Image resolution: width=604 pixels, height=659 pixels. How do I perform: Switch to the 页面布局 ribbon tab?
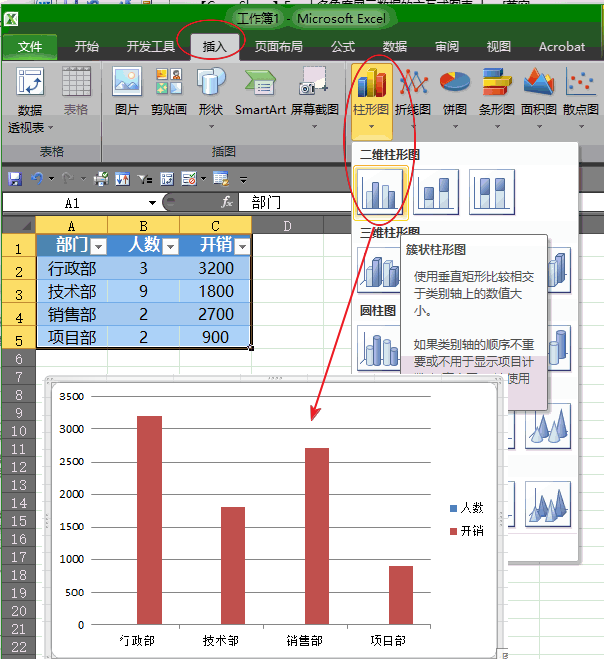[x=278, y=46]
